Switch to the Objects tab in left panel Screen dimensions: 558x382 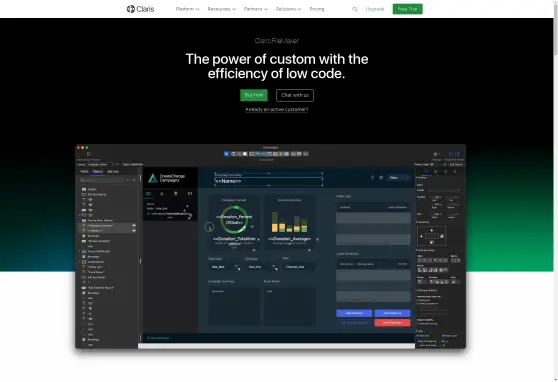(x=98, y=171)
